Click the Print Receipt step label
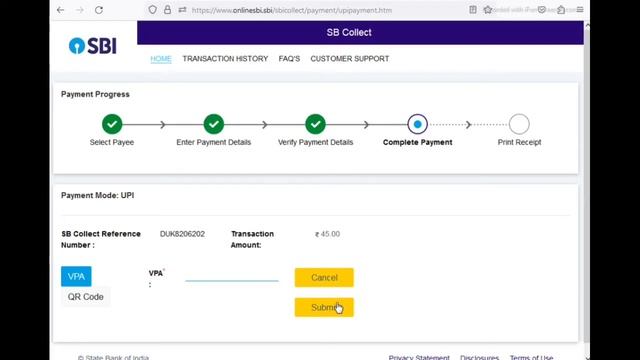The height and width of the screenshot is (360, 640). point(519,142)
